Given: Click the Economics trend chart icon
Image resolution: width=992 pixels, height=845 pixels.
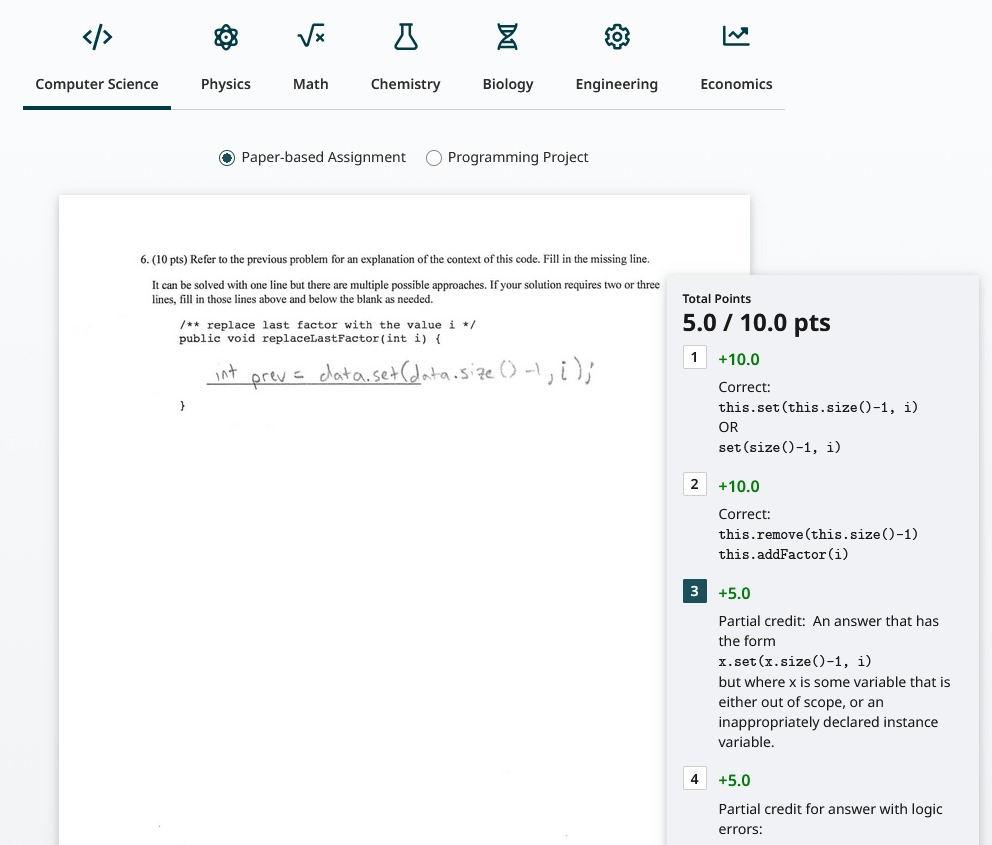Looking at the screenshot, I should pyautogui.click(x=736, y=38).
